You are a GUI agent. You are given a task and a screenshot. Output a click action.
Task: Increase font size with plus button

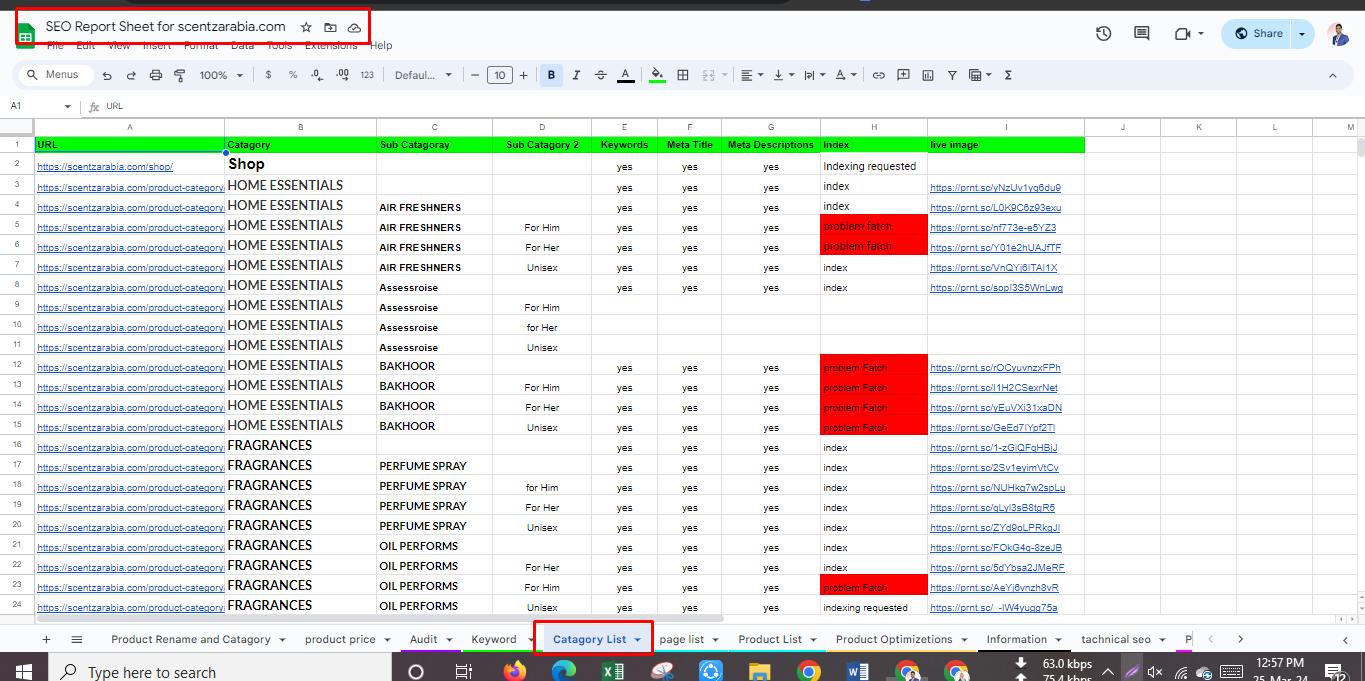point(523,75)
